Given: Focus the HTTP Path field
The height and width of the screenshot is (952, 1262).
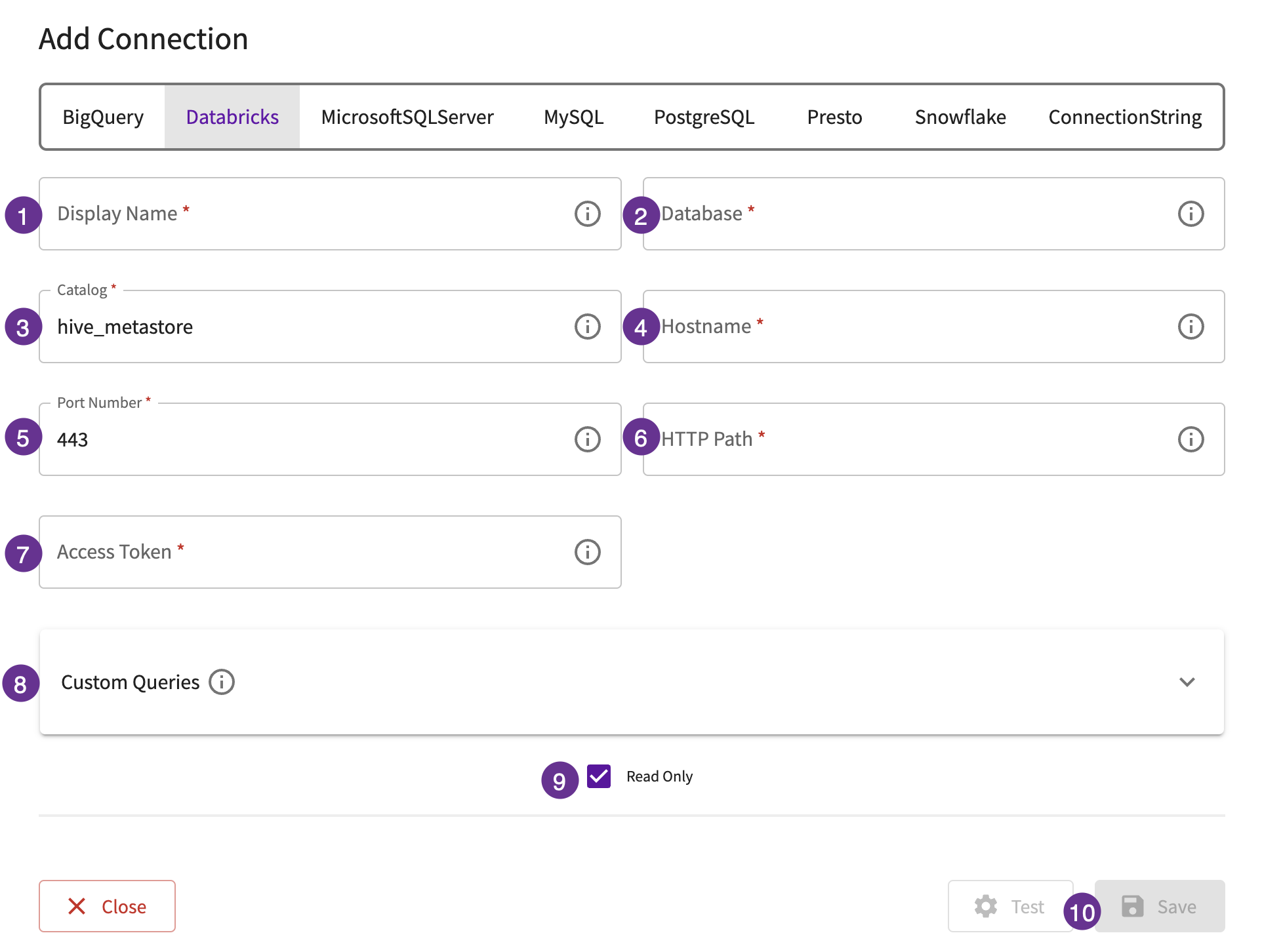Looking at the screenshot, I should point(933,439).
